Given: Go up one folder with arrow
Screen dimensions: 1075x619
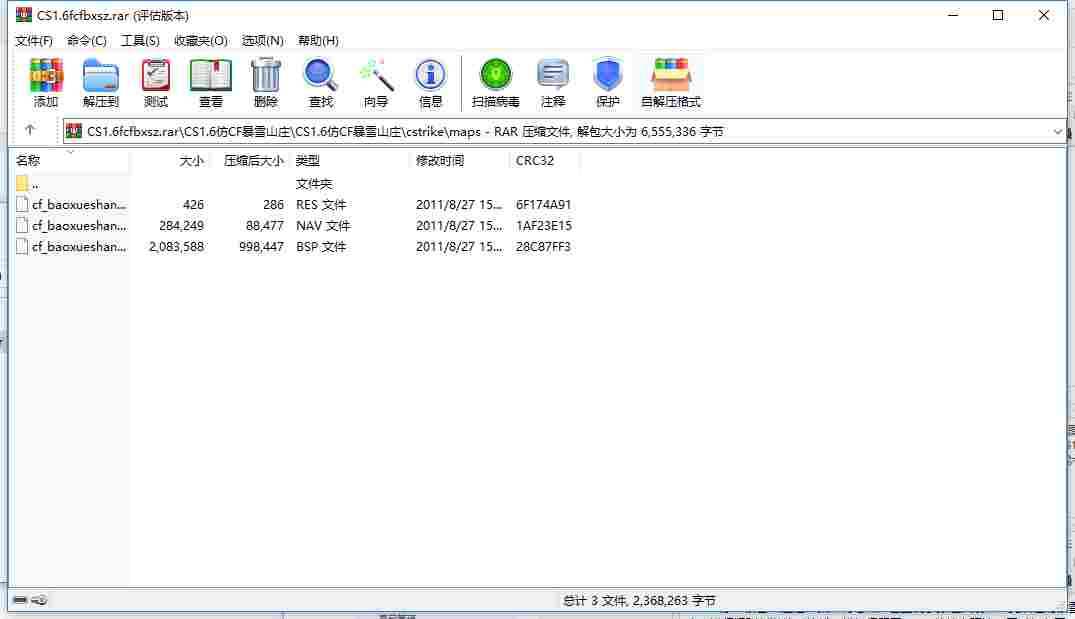Looking at the screenshot, I should click(x=29, y=130).
